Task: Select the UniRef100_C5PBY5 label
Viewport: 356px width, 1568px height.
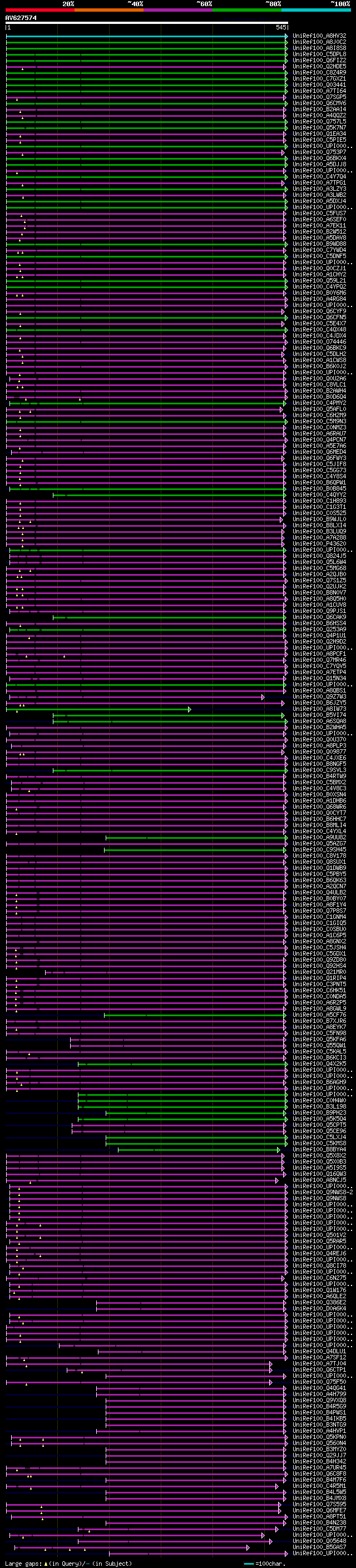Action: pyautogui.click(x=319, y=874)
